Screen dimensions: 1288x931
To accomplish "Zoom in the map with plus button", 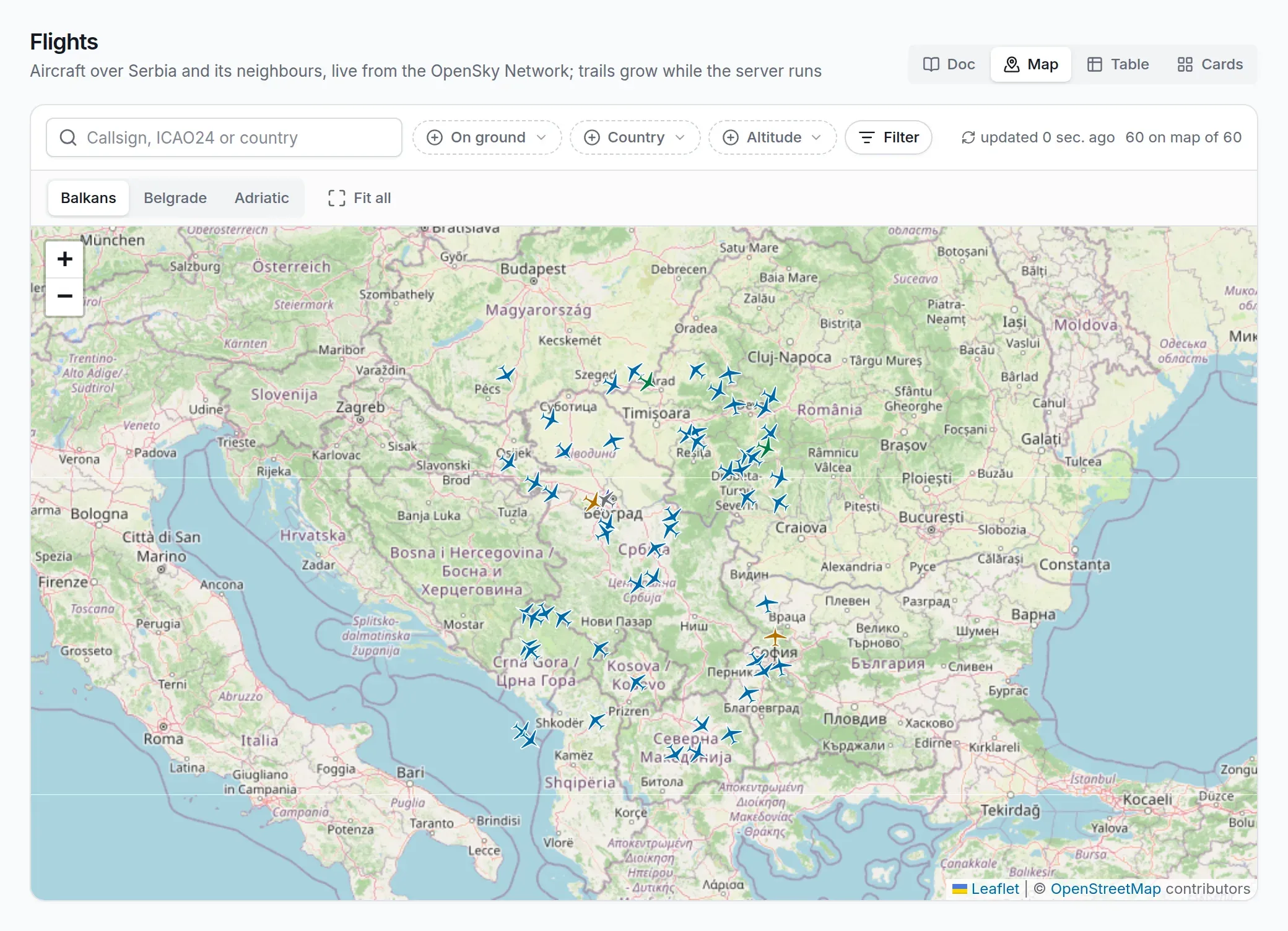I will pyautogui.click(x=64, y=259).
